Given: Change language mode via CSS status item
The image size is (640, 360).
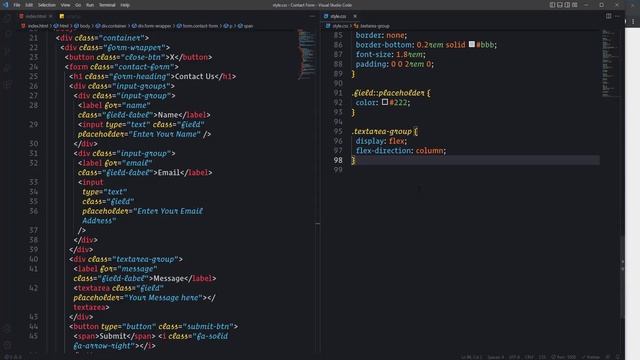Looking at the screenshot, I should click(542, 357).
